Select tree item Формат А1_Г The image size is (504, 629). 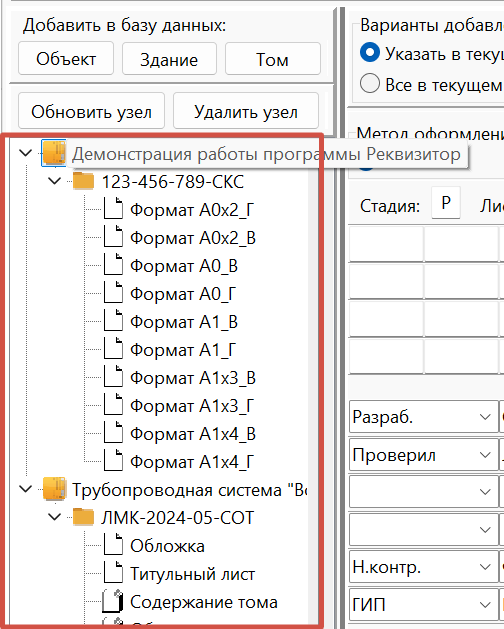(183, 350)
